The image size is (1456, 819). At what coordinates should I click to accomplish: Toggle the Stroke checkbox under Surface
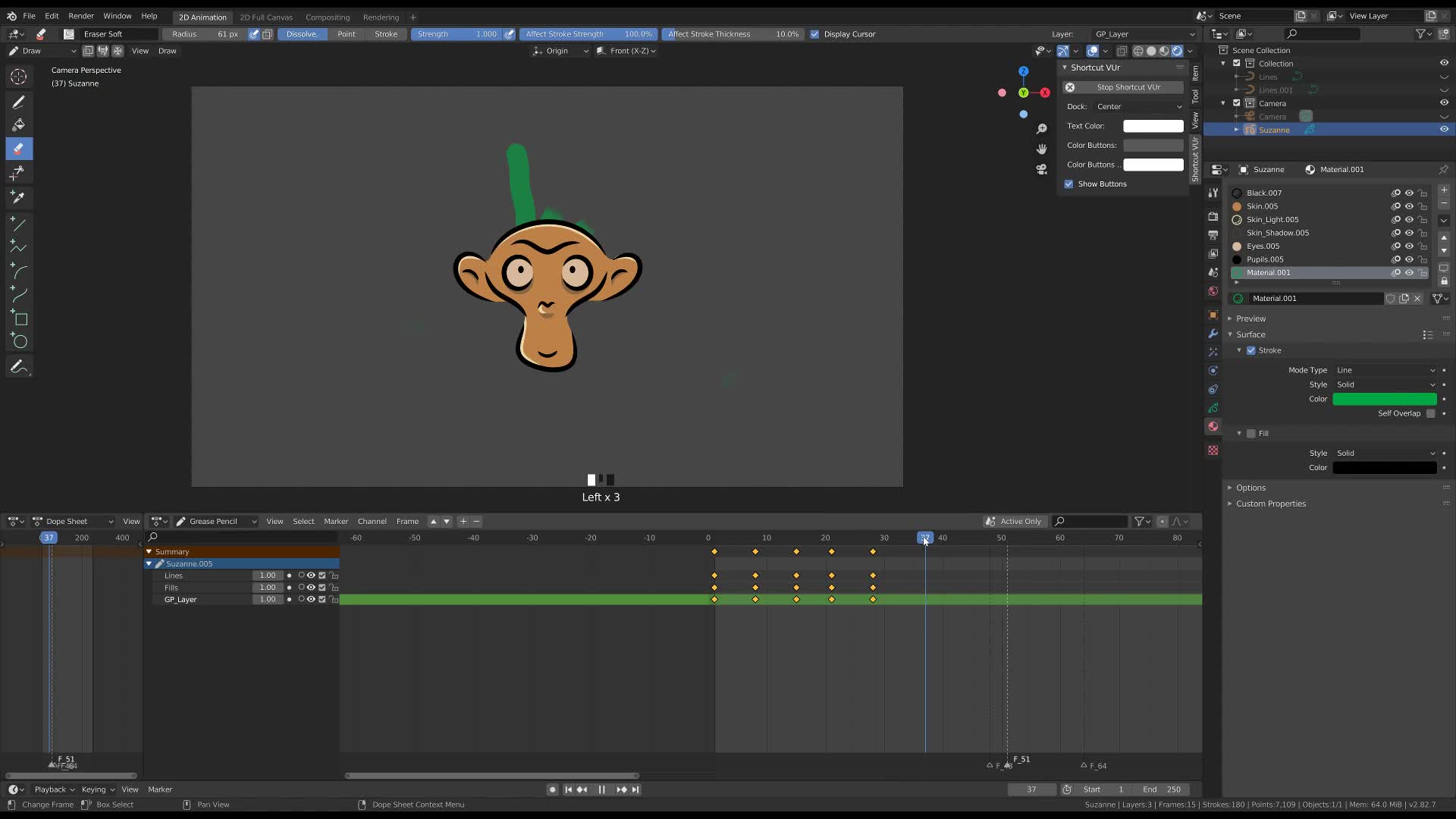coord(1251,350)
